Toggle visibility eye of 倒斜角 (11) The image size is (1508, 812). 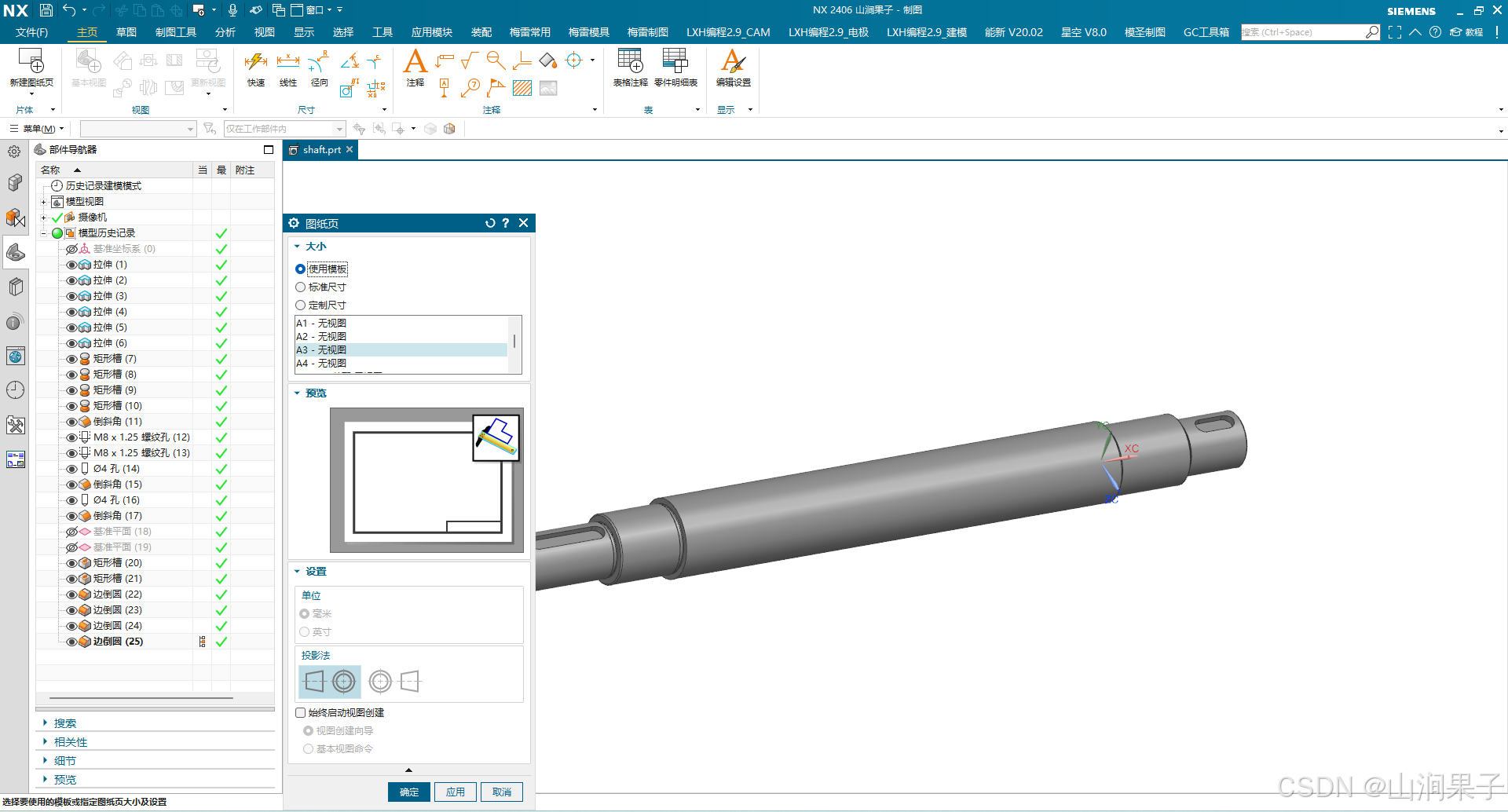pyautogui.click(x=71, y=422)
